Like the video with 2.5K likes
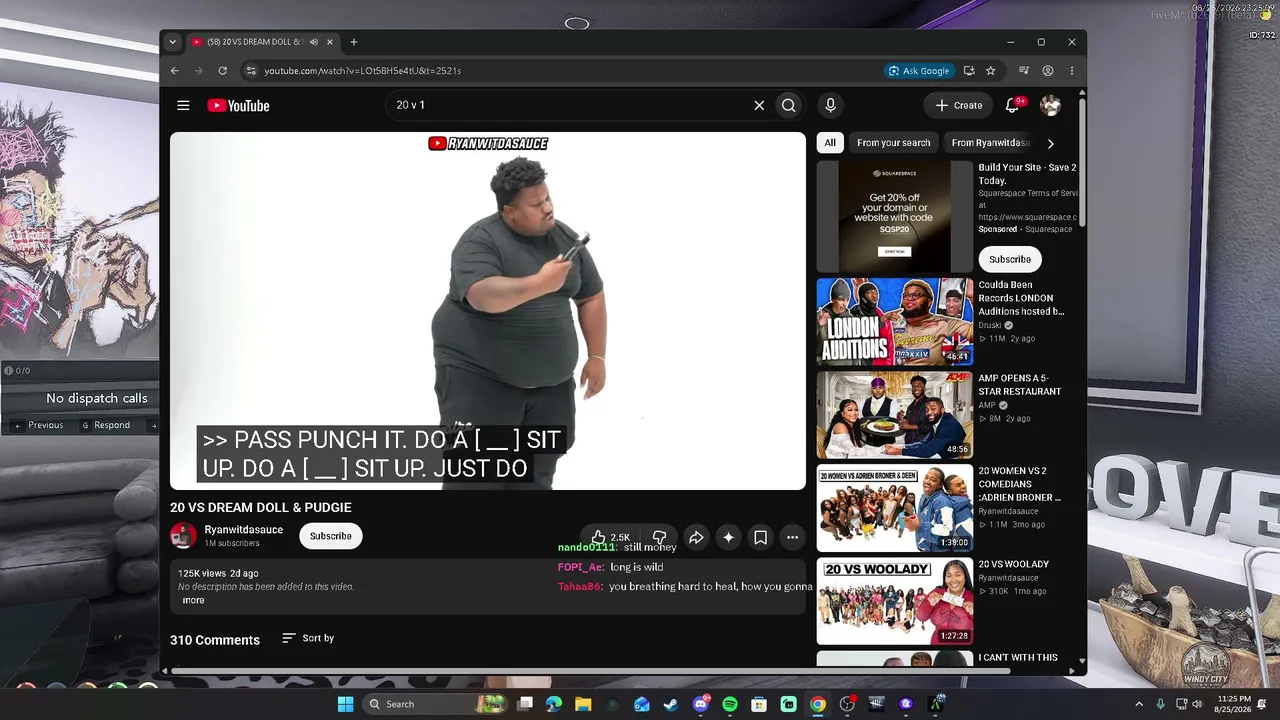1280x720 pixels. tap(611, 537)
